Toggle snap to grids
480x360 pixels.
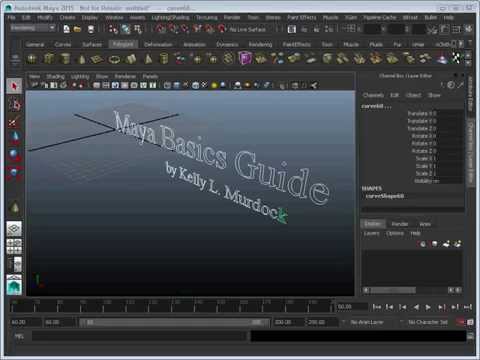pyautogui.click(x=161, y=29)
